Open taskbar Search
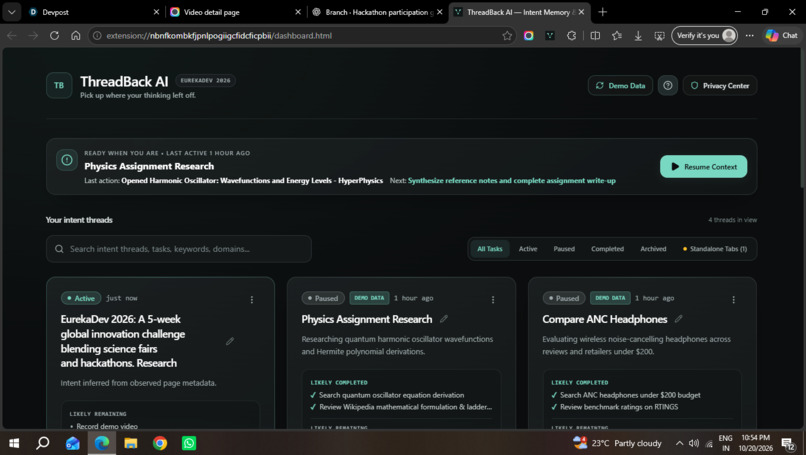Image resolution: width=806 pixels, height=455 pixels. pyautogui.click(x=43, y=443)
